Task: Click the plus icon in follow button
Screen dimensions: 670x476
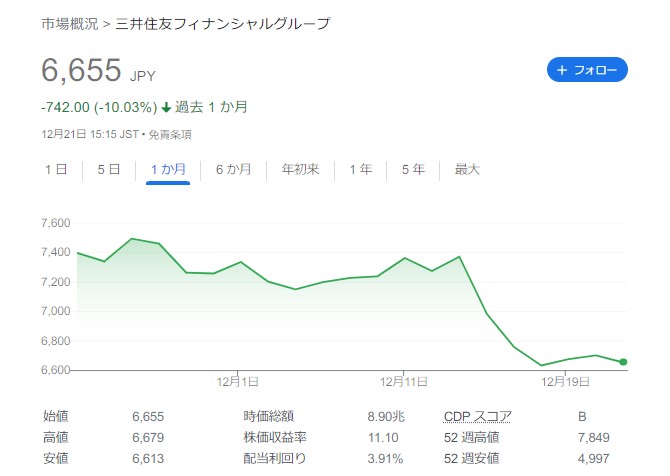Action: (x=562, y=70)
